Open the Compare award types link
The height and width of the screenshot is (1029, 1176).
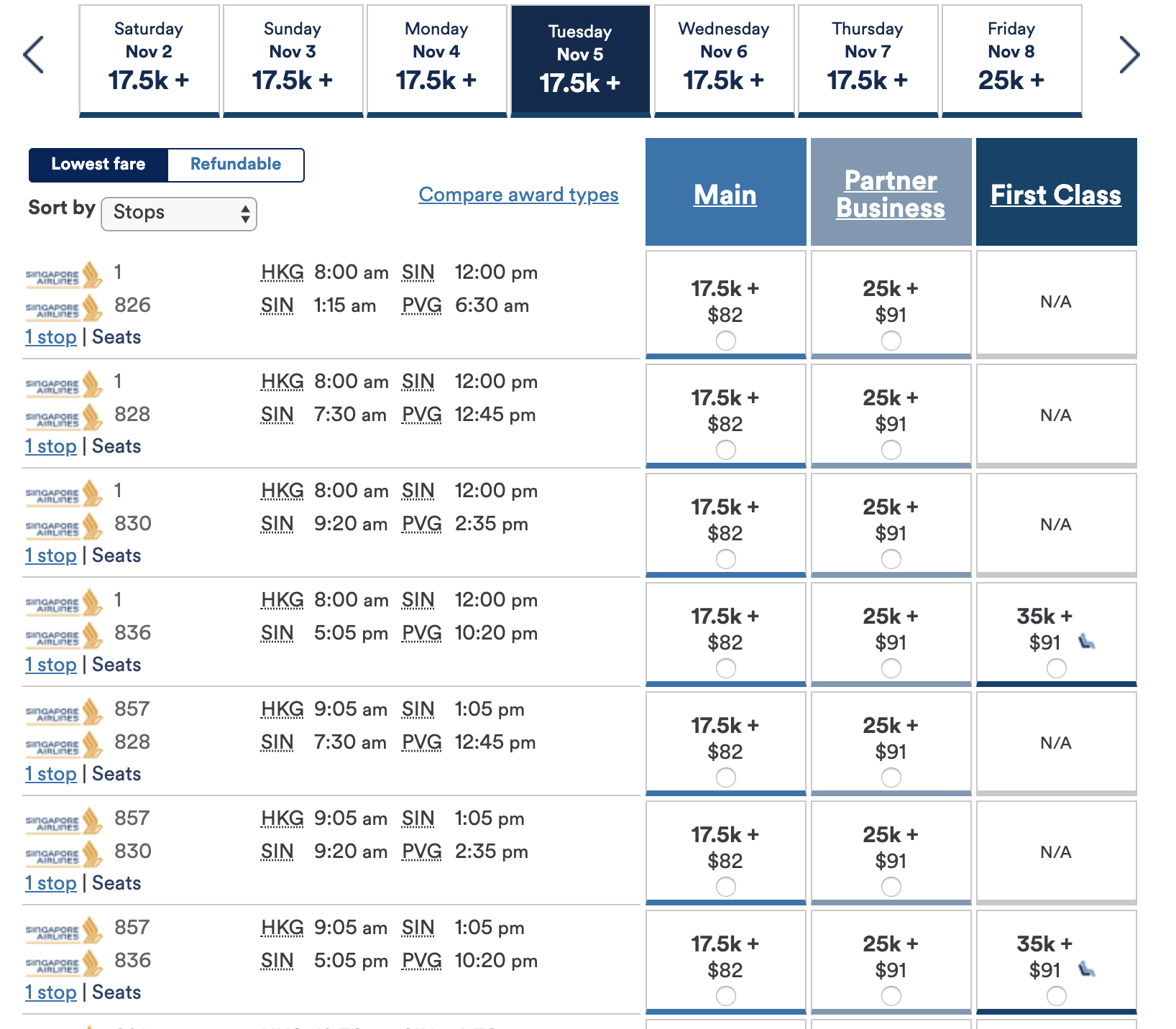pos(518,195)
